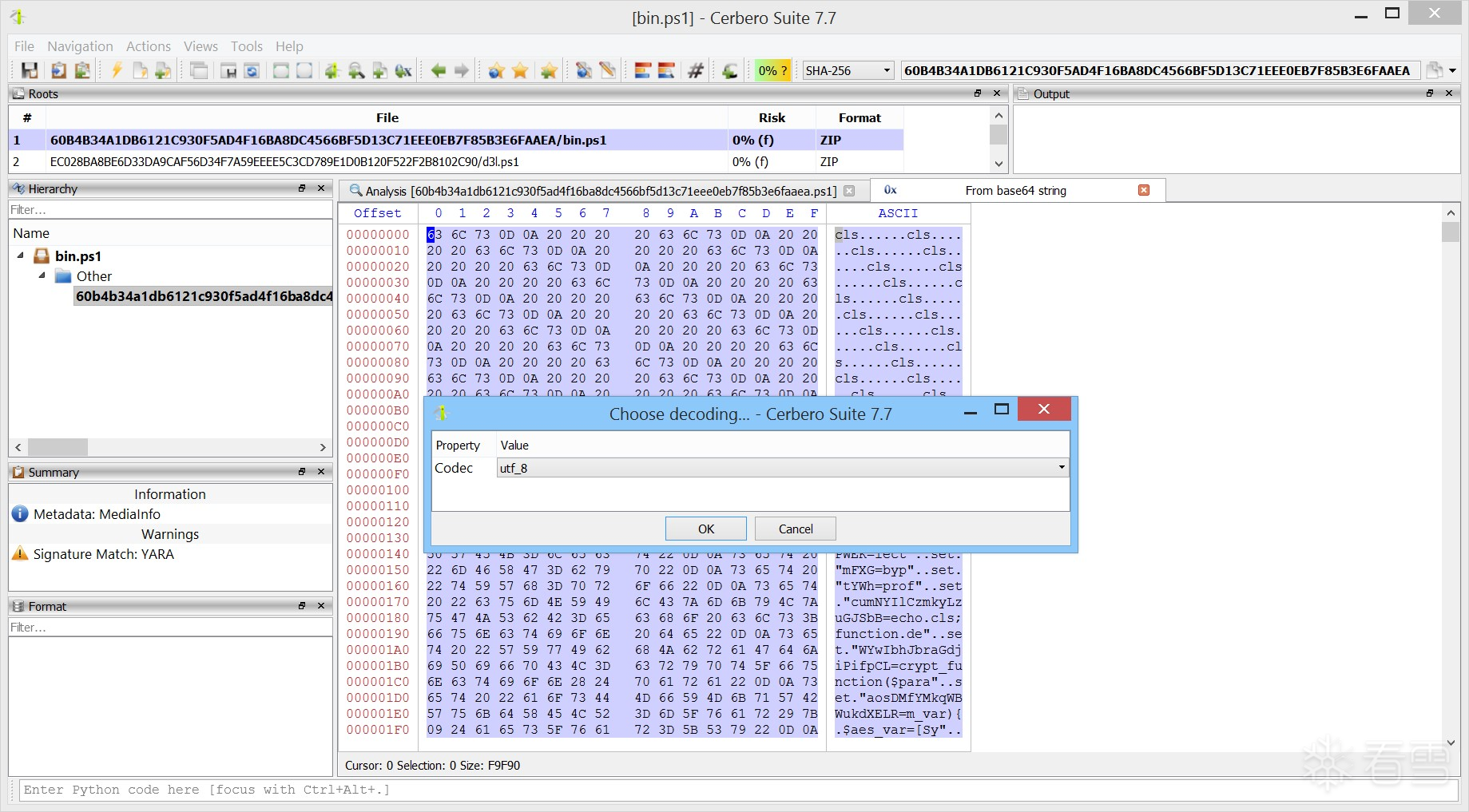Float the Roots panel
Screen dimensions: 1469x812
tap(978, 93)
